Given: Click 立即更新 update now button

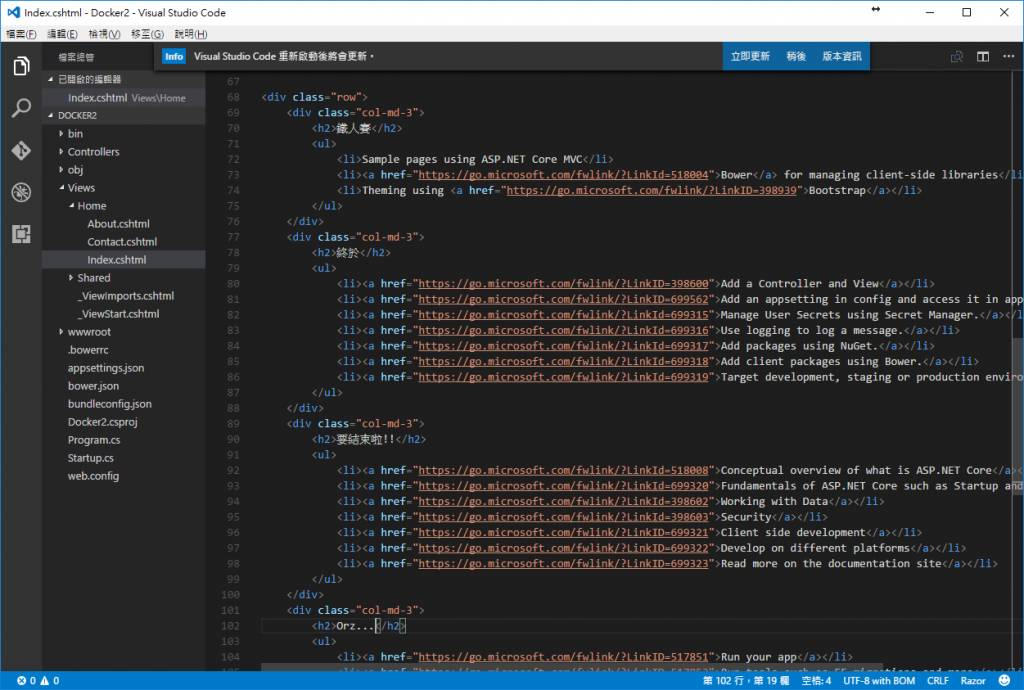Looking at the screenshot, I should pyautogui.click(x=750, y=56).
